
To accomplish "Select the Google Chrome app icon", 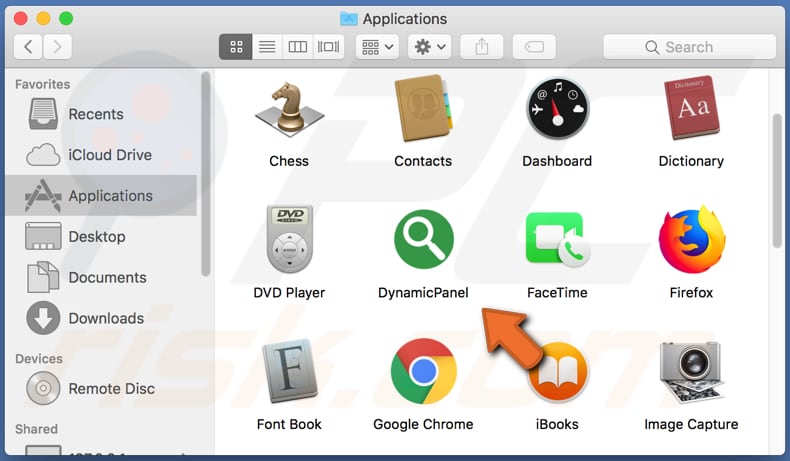I will pos(424,371).
